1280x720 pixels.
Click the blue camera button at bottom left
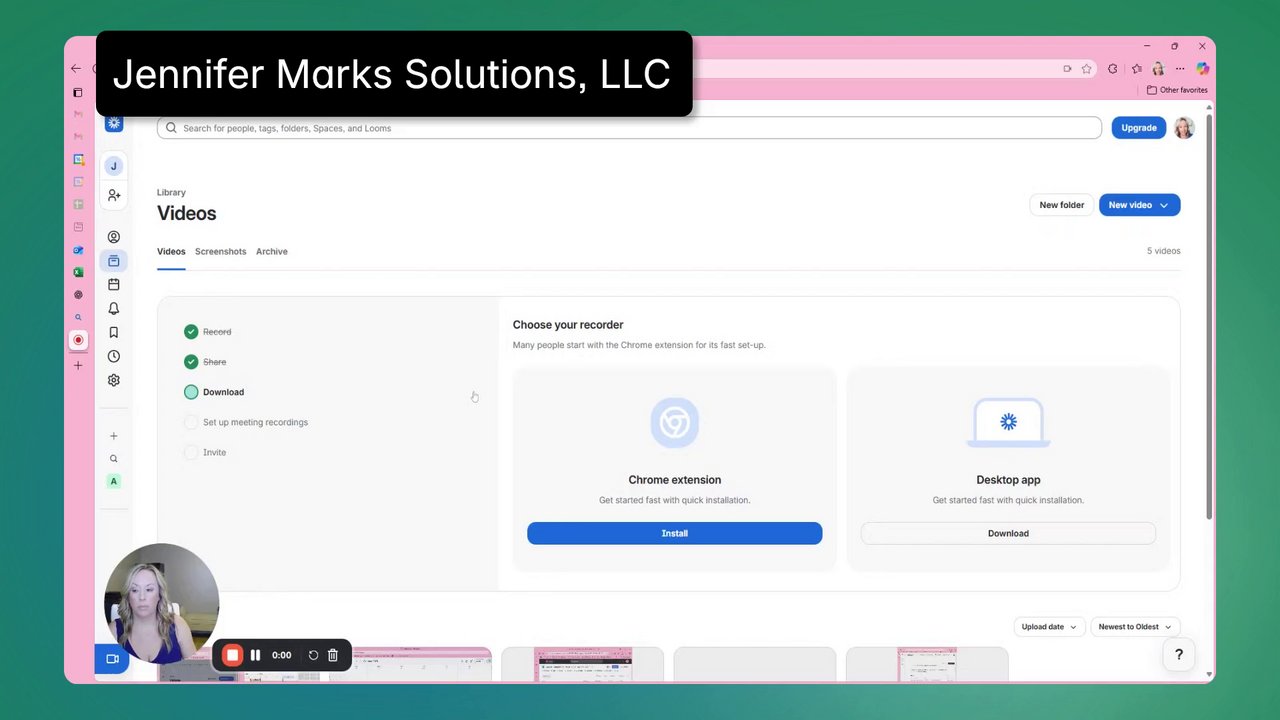click(x=112, y=659)
